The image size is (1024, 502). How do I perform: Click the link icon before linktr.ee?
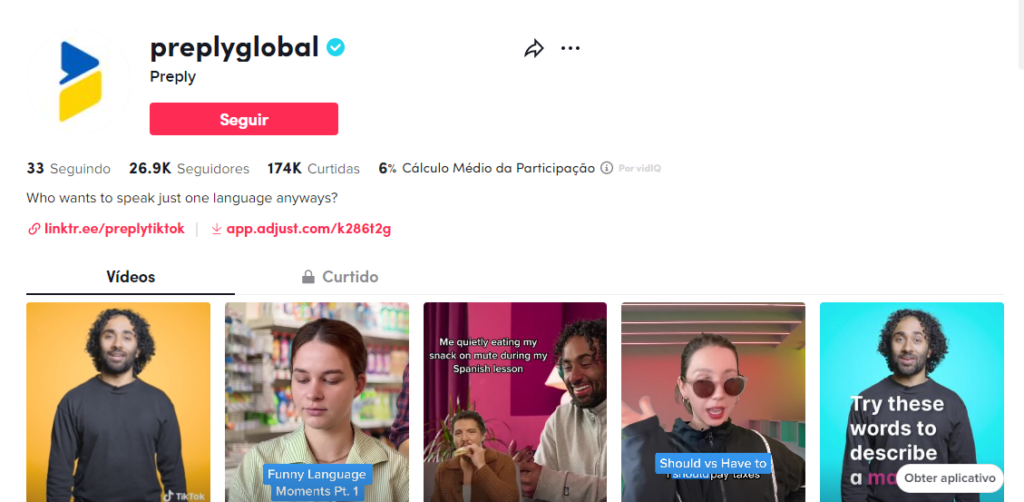(x=34, y=229)
